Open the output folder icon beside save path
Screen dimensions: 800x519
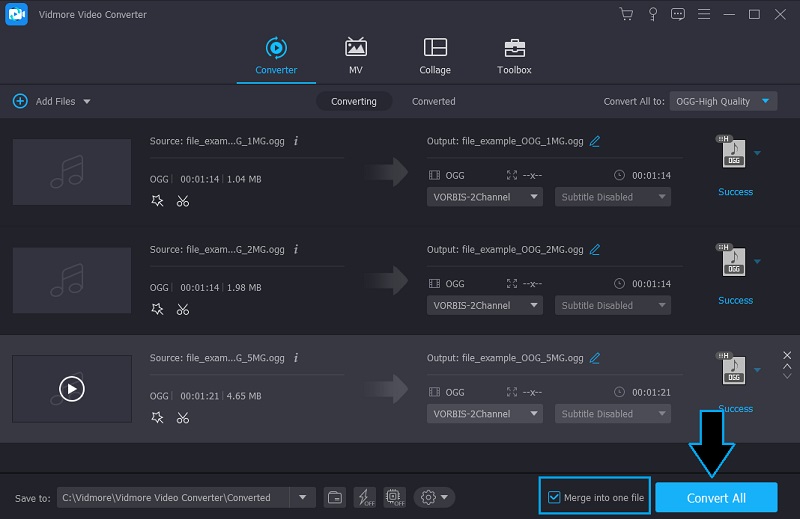336,497
